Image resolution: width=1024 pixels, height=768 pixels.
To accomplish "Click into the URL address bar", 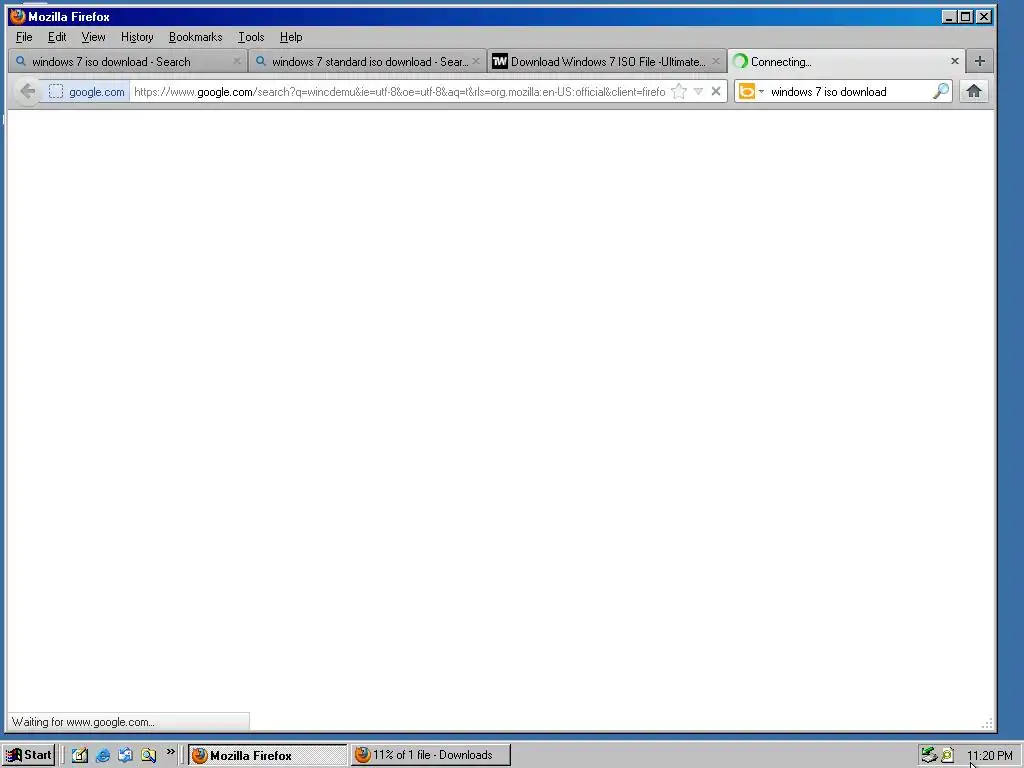I will tap(399, 91).
